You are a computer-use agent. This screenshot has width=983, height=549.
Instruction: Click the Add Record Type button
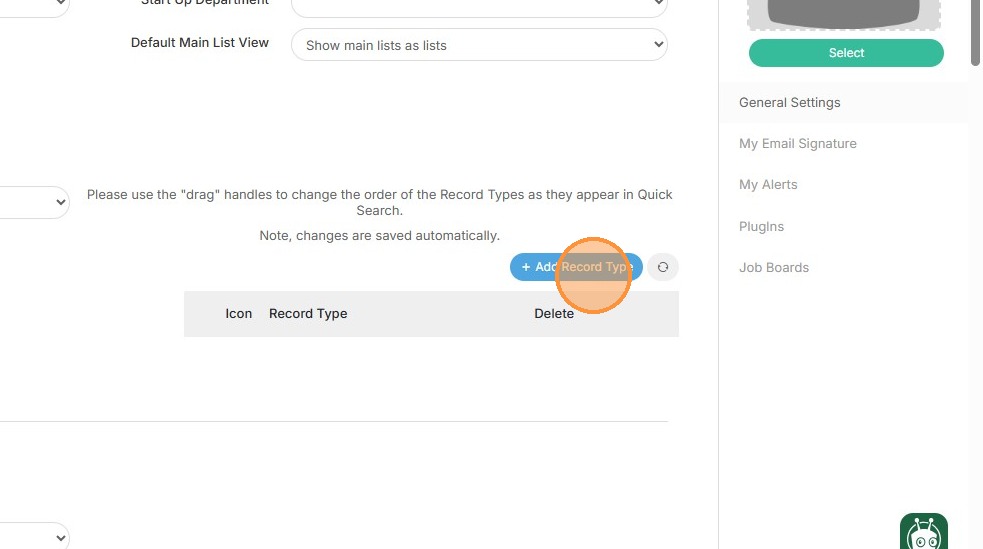[576, 267]
